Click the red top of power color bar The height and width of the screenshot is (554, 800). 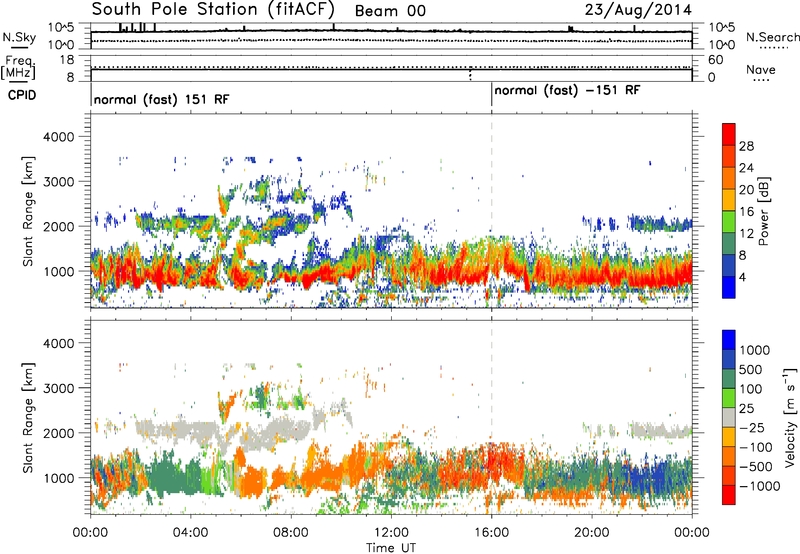(729, 133)
